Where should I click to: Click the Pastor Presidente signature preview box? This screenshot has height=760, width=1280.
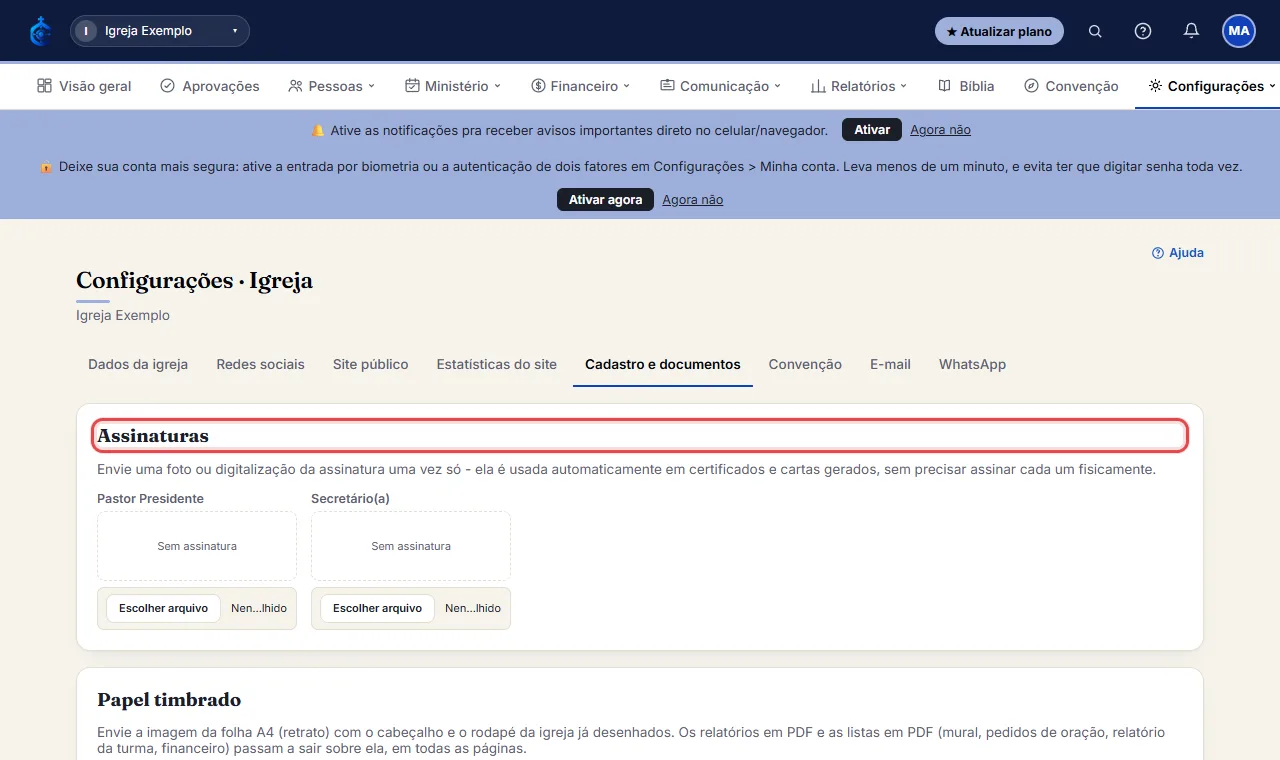[197, 546]
